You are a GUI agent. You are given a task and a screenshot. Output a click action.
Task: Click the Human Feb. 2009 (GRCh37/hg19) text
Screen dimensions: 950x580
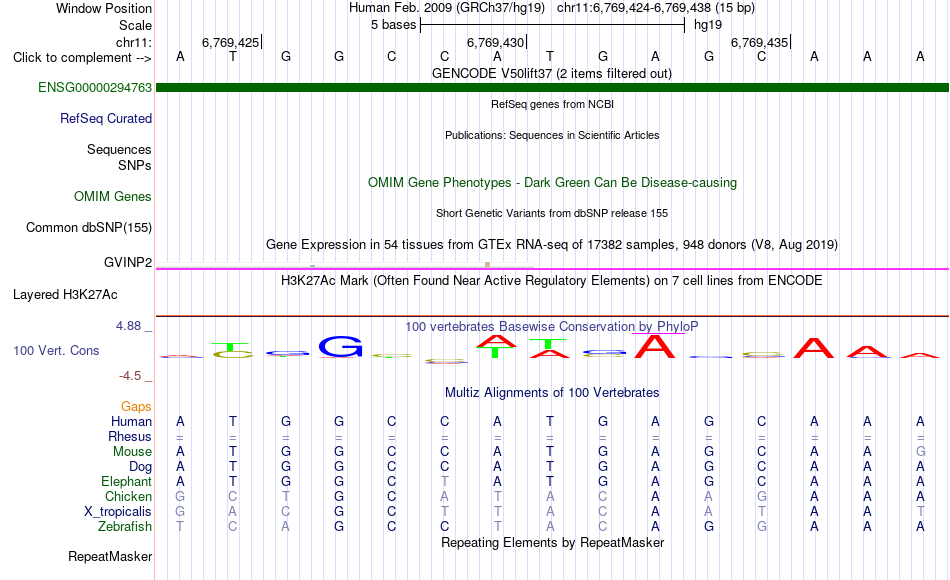pos(447,8)
